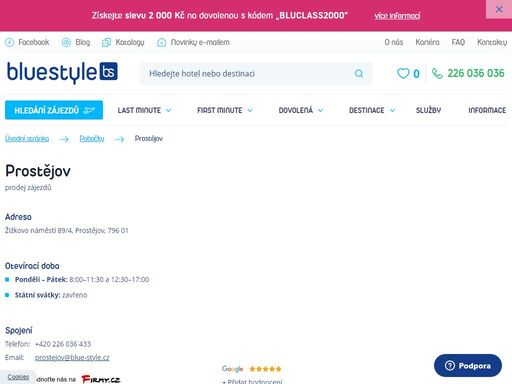Open the Novinky e-mailem link text

pyautogui.click(x=200, y=42)
